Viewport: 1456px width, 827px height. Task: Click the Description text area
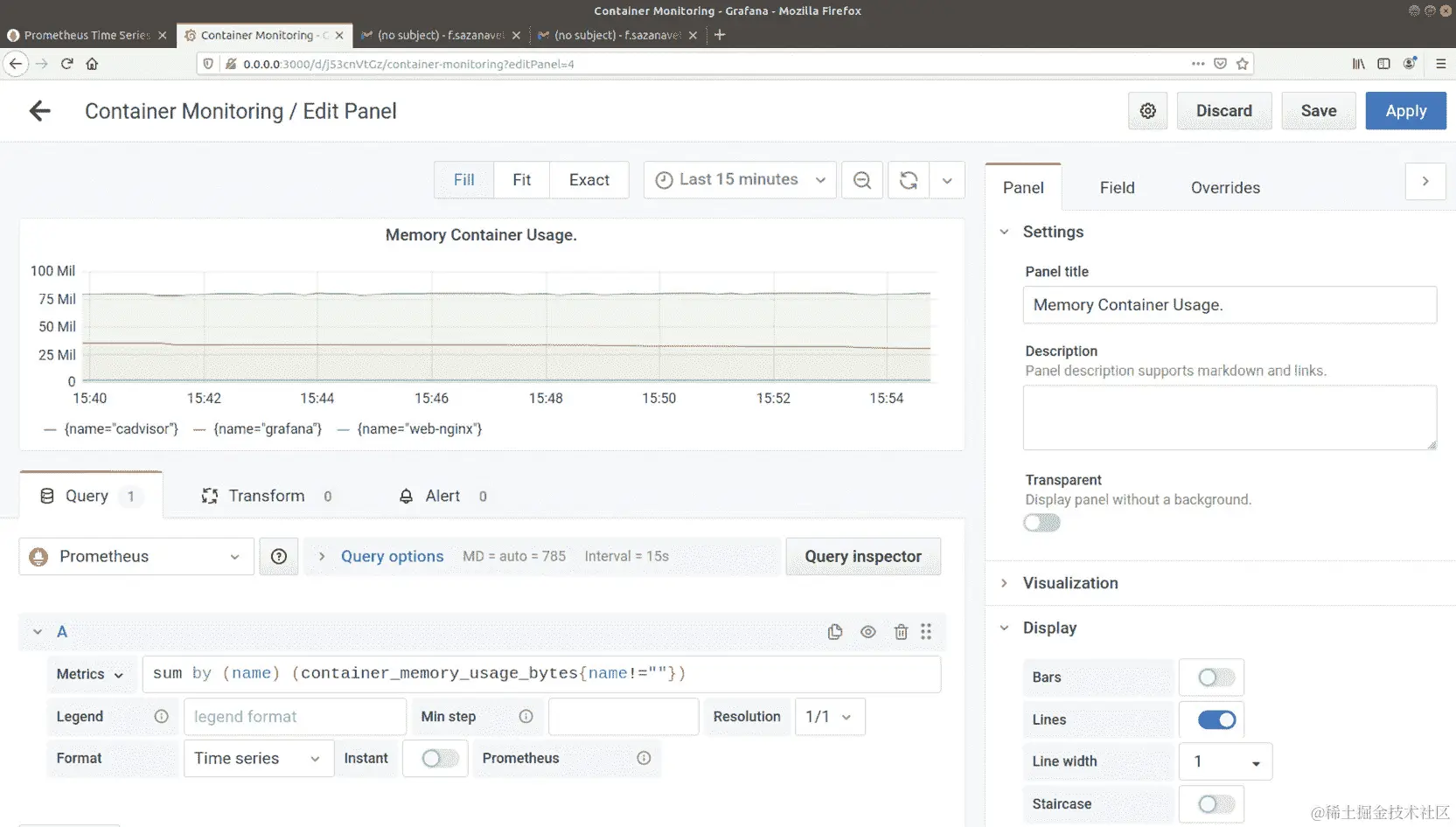[x=1230, y=418]
